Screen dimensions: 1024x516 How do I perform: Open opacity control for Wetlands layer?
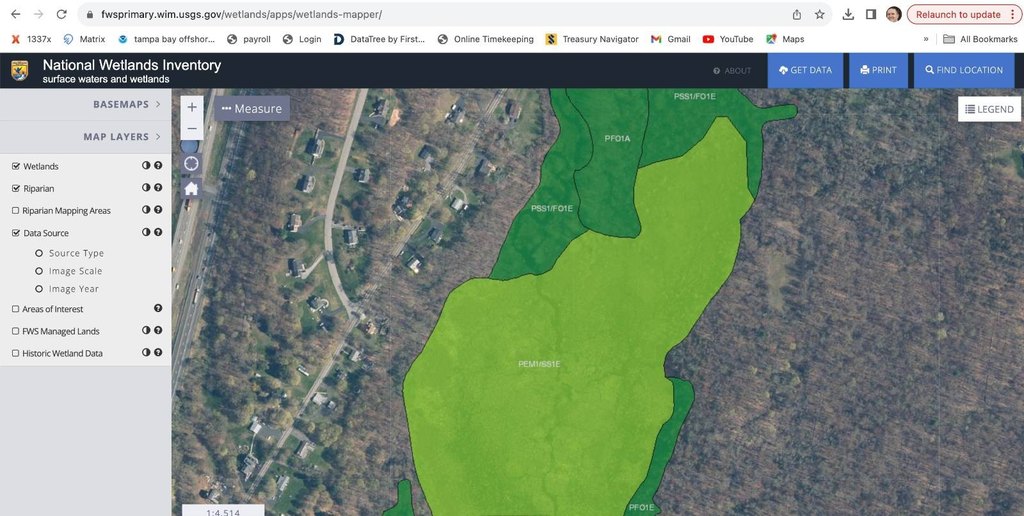(x=146, y=166)
